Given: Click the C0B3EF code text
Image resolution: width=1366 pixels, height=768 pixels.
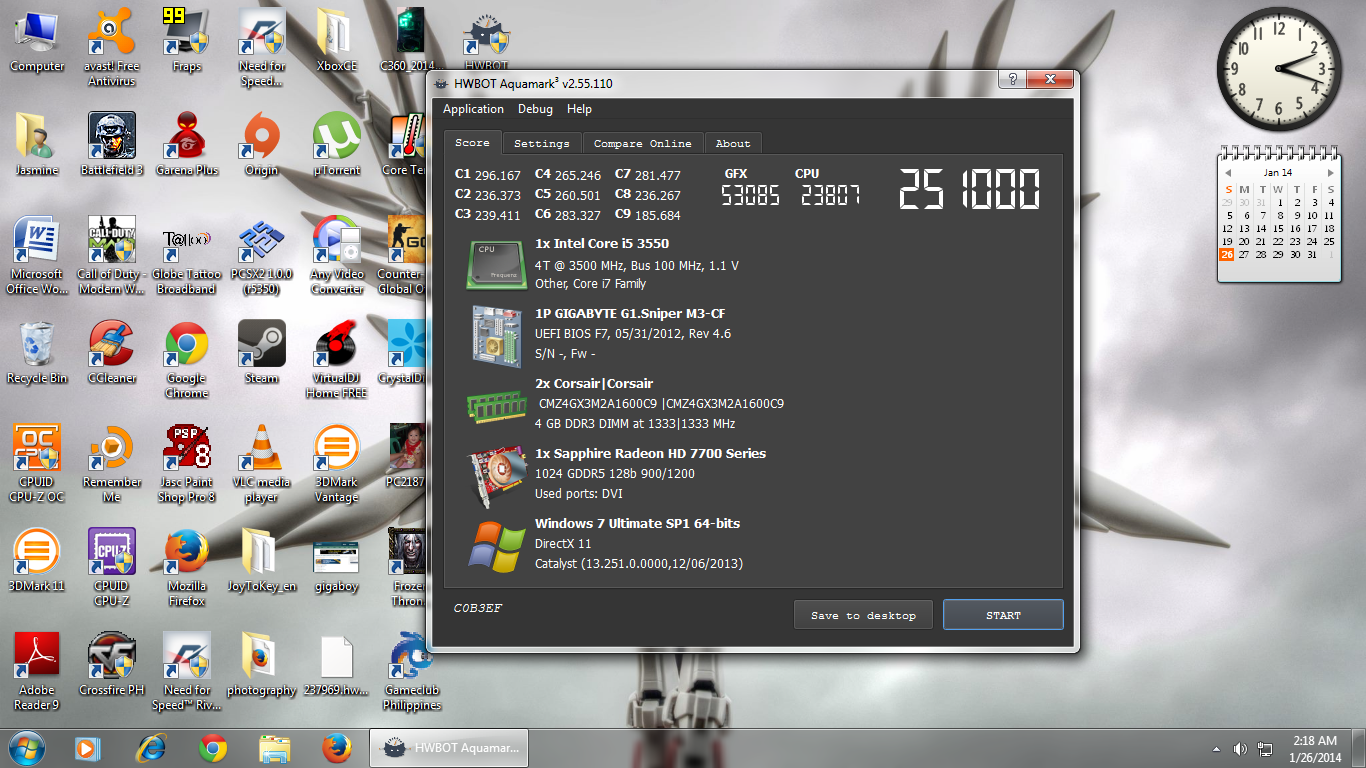Looking at the screenshot, I should point(478,608).
